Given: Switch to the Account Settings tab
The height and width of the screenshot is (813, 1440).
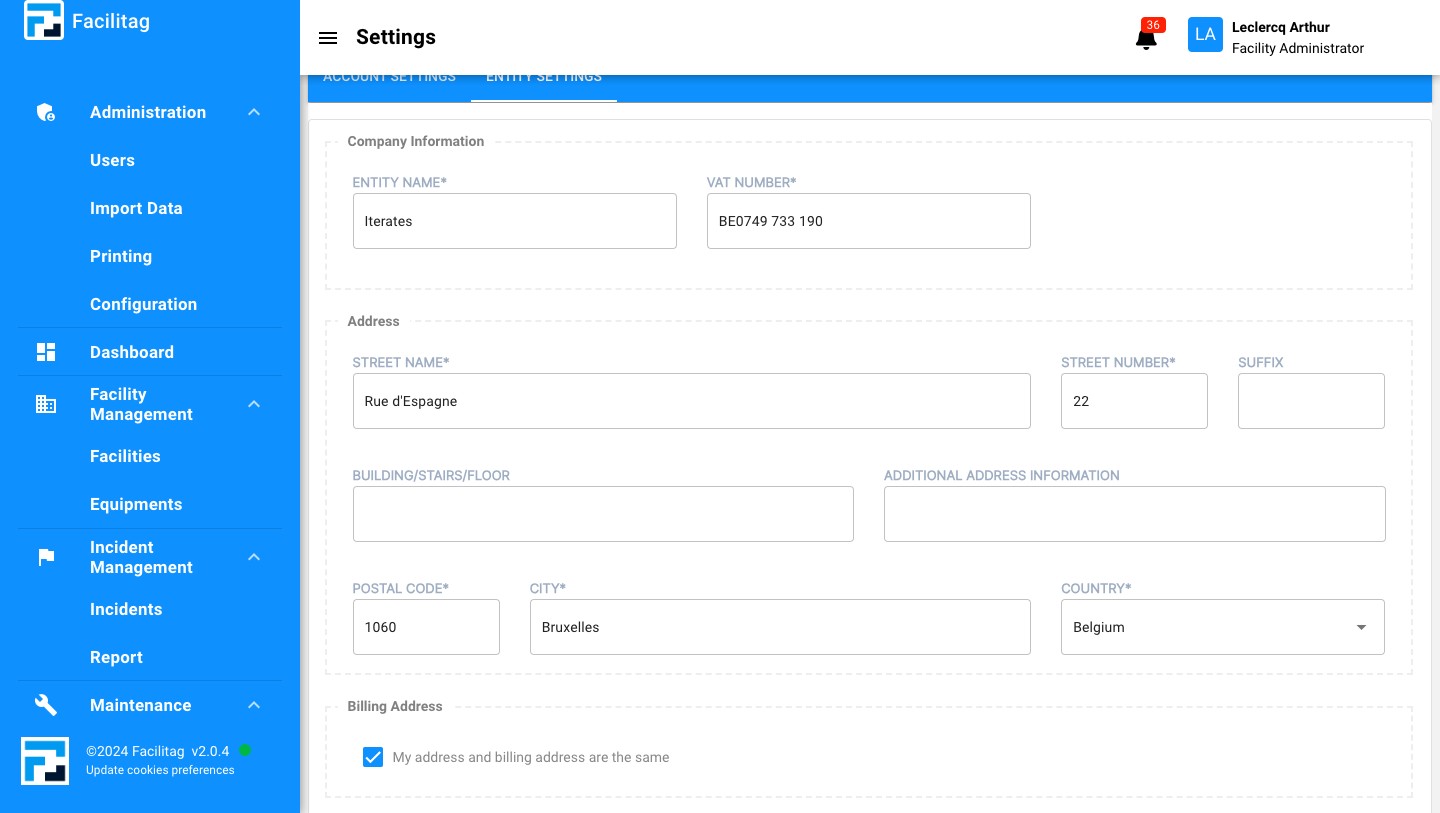Looking at the screenshot, I should [389, 76].
